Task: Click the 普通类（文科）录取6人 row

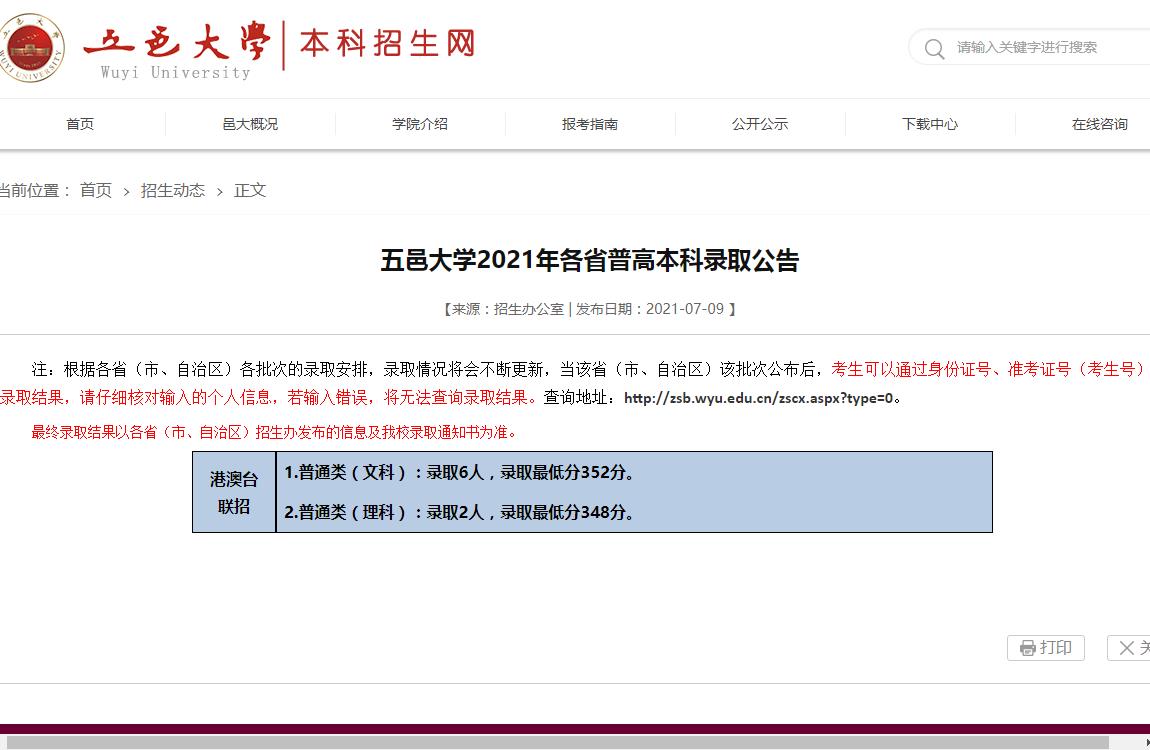Action: click(459, 472)
